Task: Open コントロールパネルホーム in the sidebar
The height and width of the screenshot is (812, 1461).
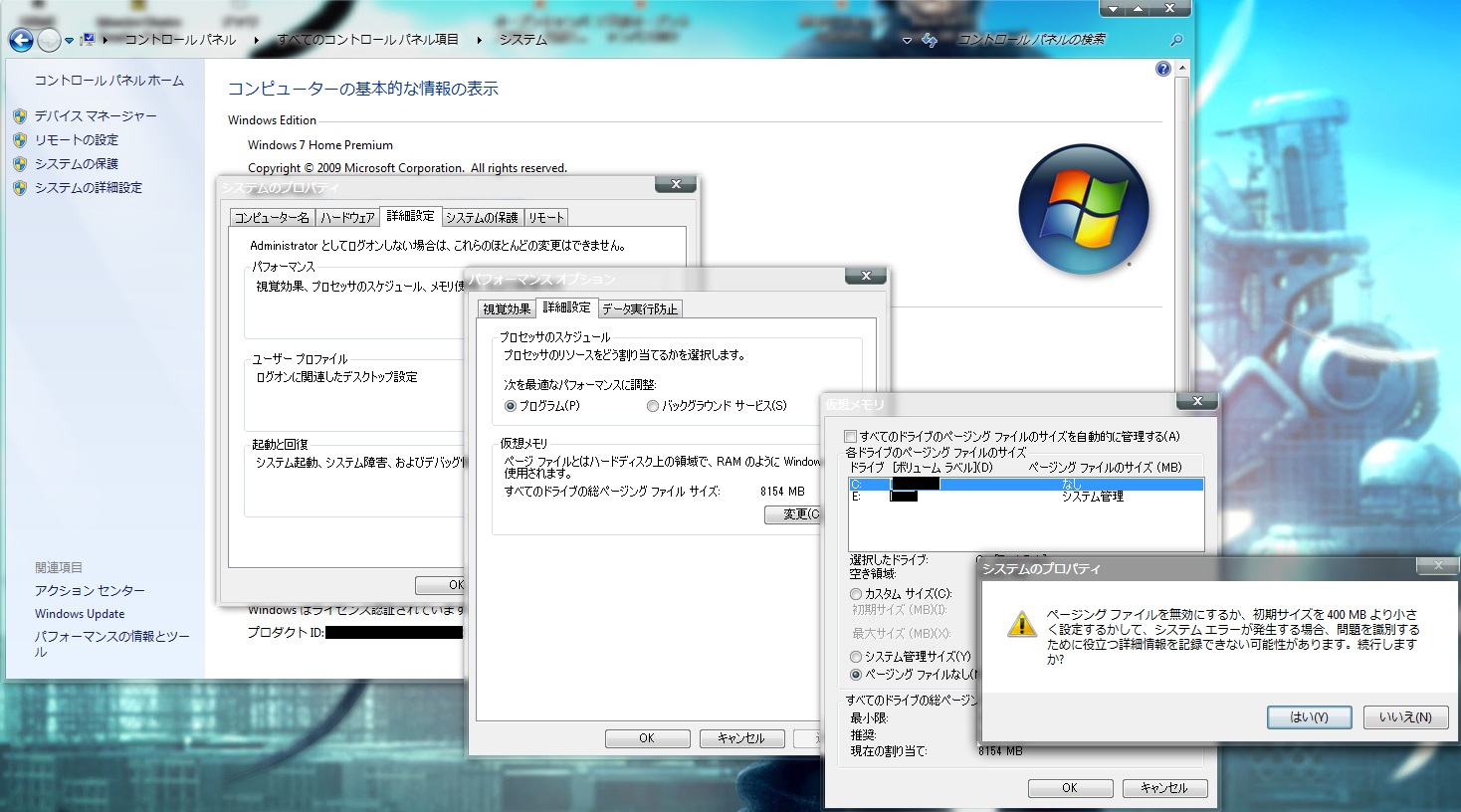Action: tap(109, 81)
